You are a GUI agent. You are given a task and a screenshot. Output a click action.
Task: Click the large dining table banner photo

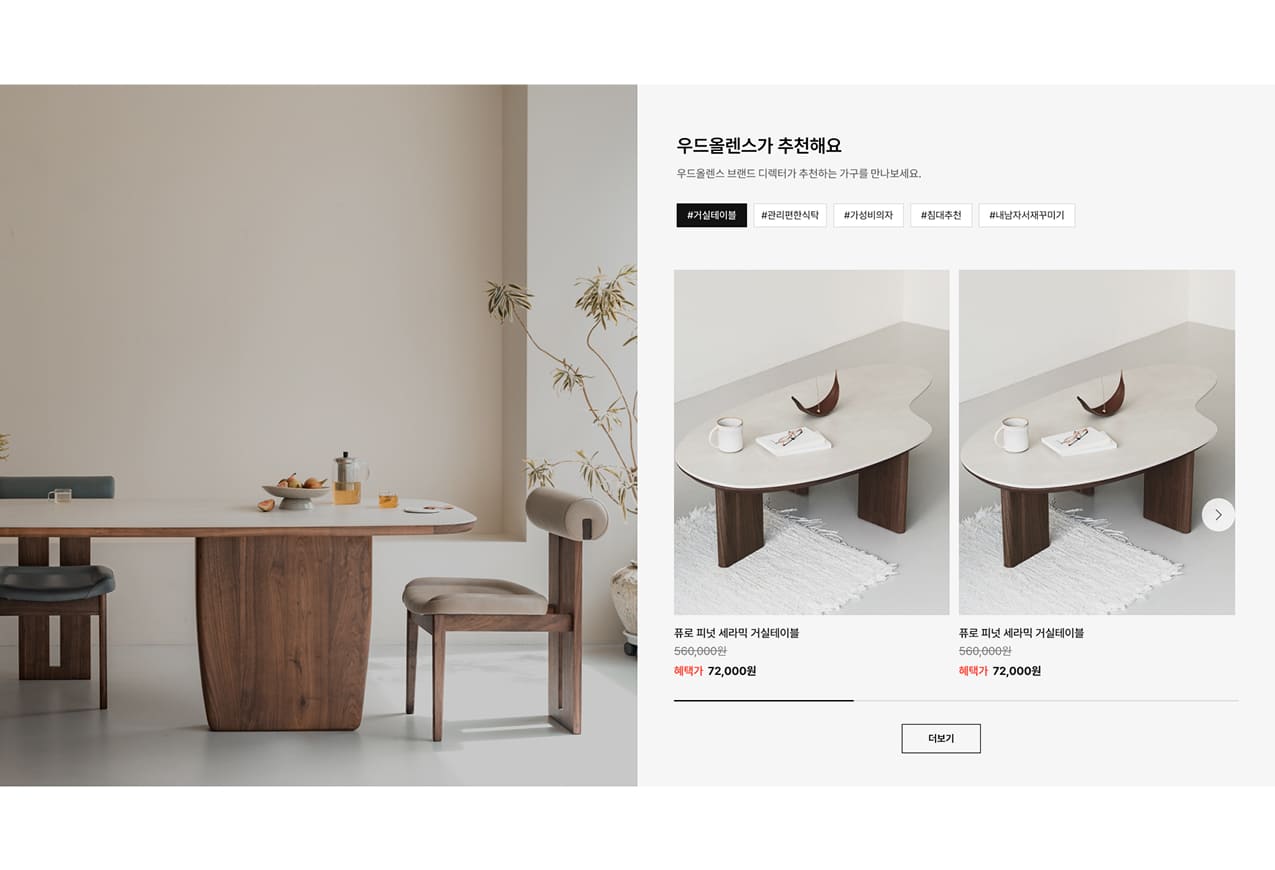(x=318, y=435)
